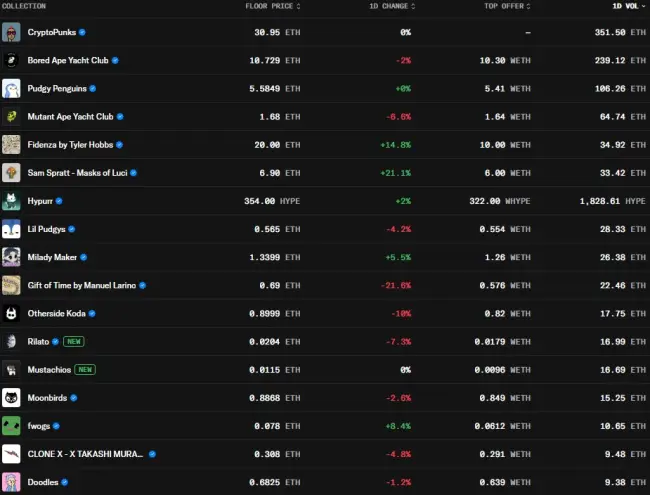This screenshot has height=495, width=650.
Task: Click the verified badge next to Moonbirds
Action: pos(74,398)
